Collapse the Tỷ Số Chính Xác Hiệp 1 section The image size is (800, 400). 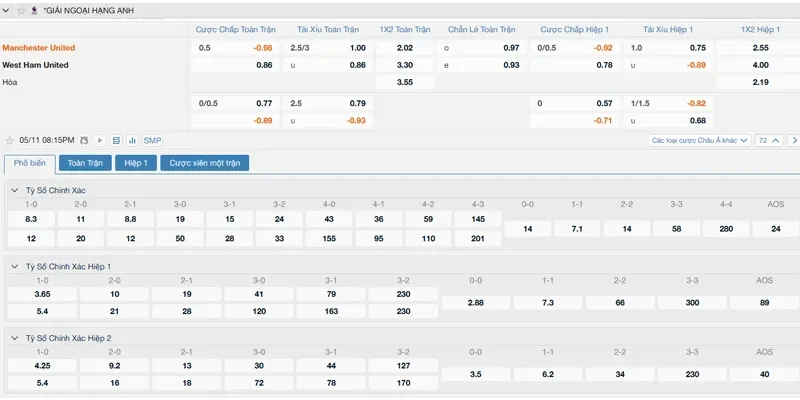coord(14,267)
